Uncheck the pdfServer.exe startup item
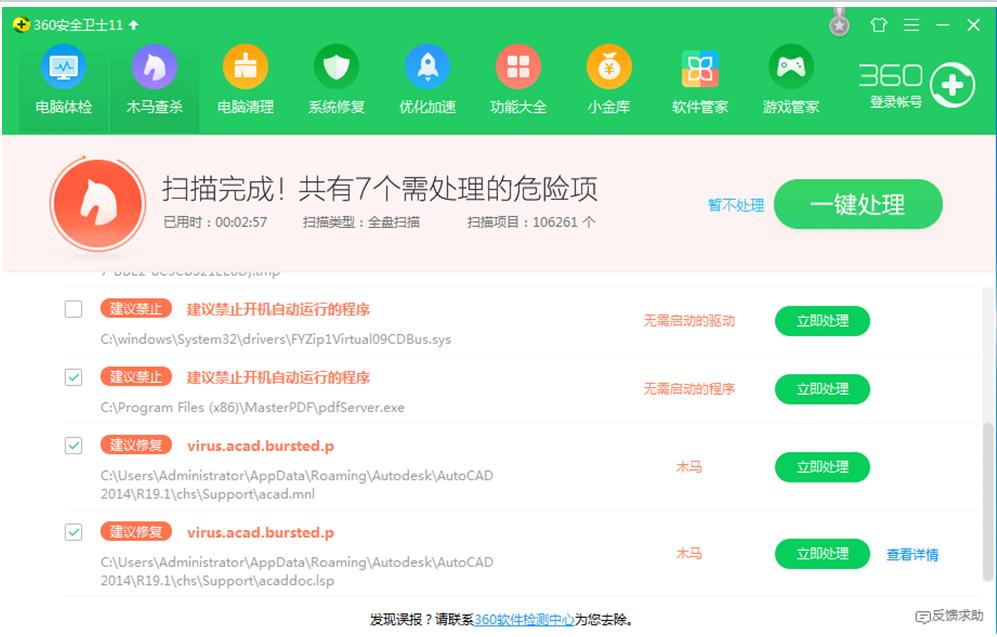The width and height of the screenshot is (997, 637). [x=72, y=377]
